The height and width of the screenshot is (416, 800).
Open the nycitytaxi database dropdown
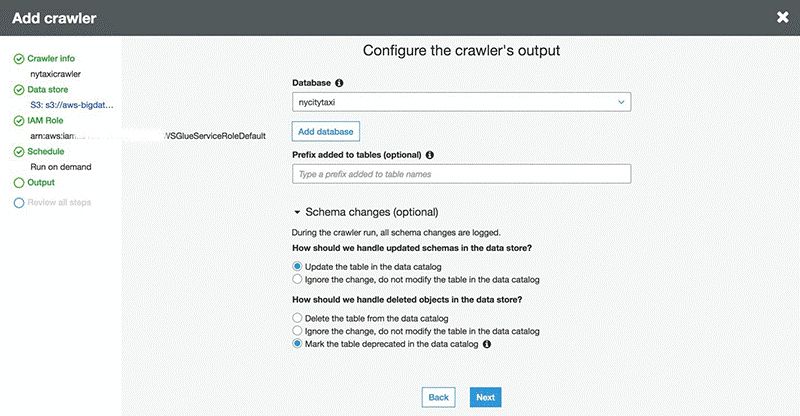(461, 102)
